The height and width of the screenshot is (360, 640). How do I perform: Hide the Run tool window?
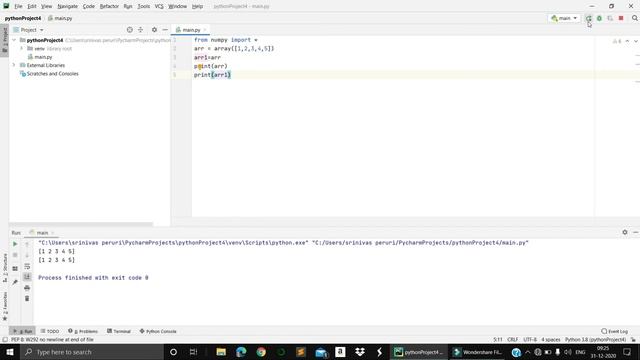click(x=636, y=232)
